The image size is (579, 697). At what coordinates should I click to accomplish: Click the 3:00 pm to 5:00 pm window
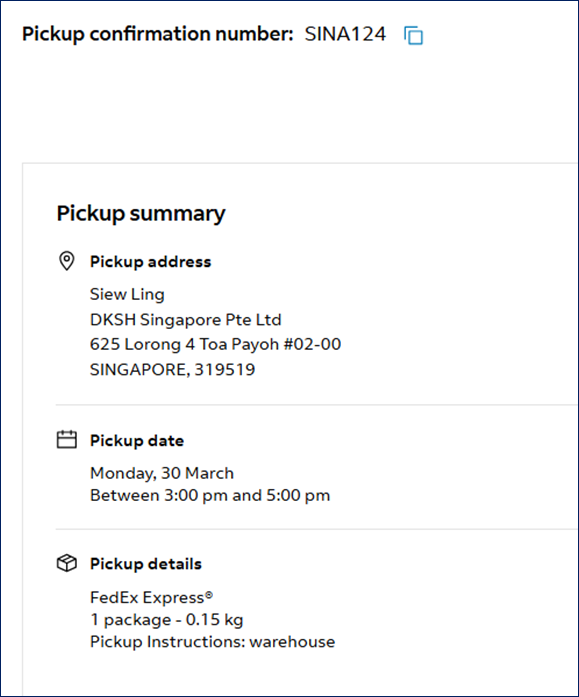[210, 495]
